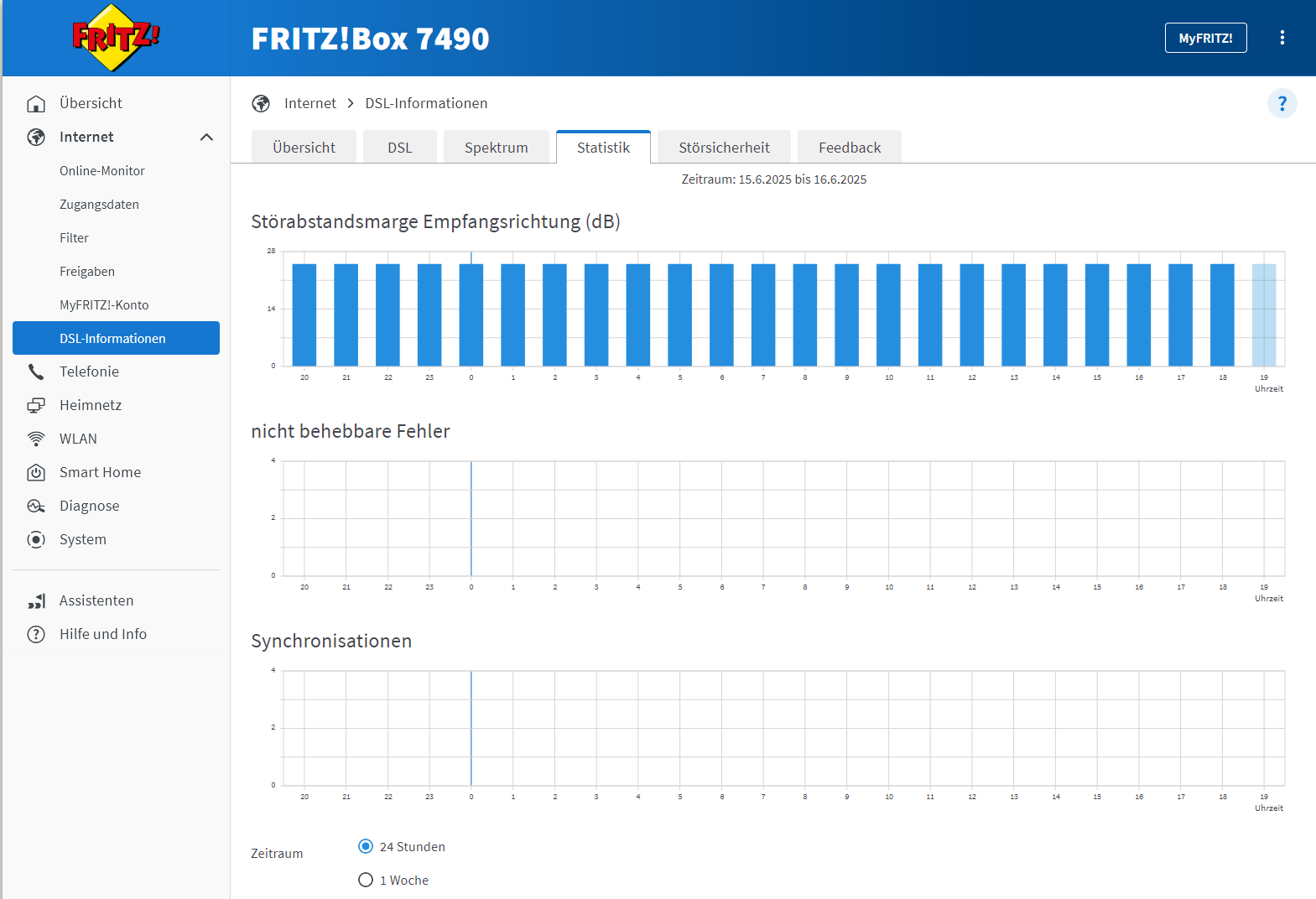This screenshot has width=1316, height=899.
Task: Collapse the Internet menu chevron
Action: (206, 137)
